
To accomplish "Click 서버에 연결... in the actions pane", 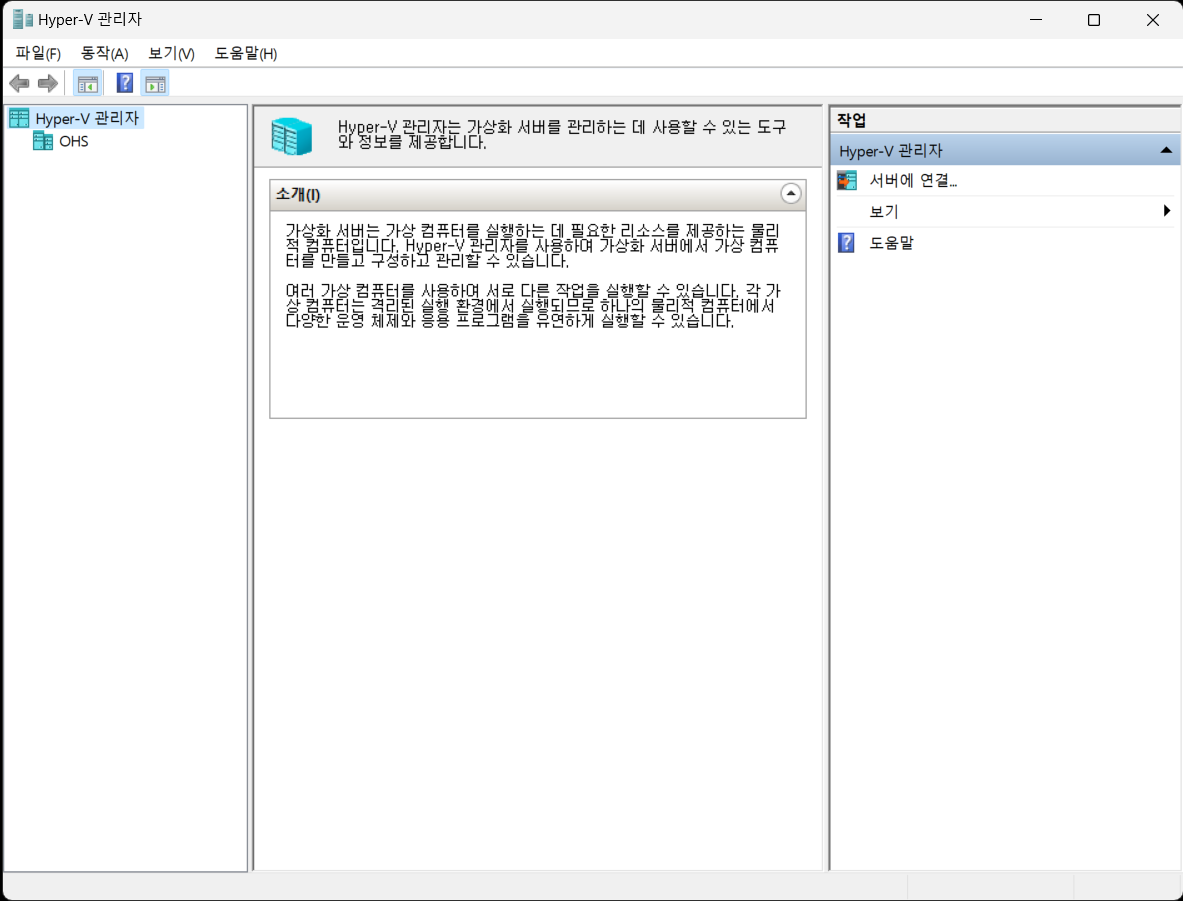I will 913,180.
